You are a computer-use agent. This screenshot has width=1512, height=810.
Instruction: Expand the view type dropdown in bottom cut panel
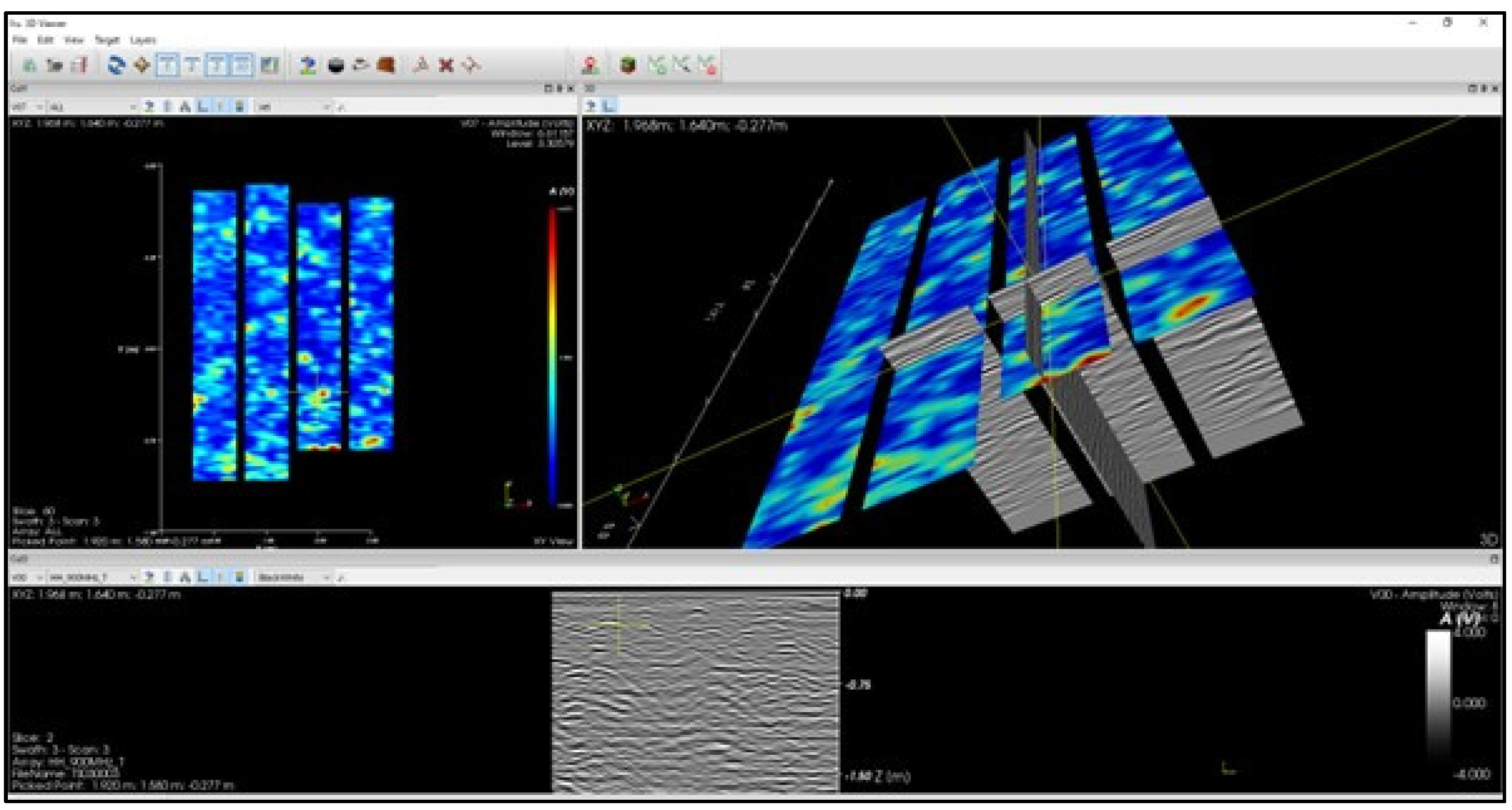pos(27,578)
